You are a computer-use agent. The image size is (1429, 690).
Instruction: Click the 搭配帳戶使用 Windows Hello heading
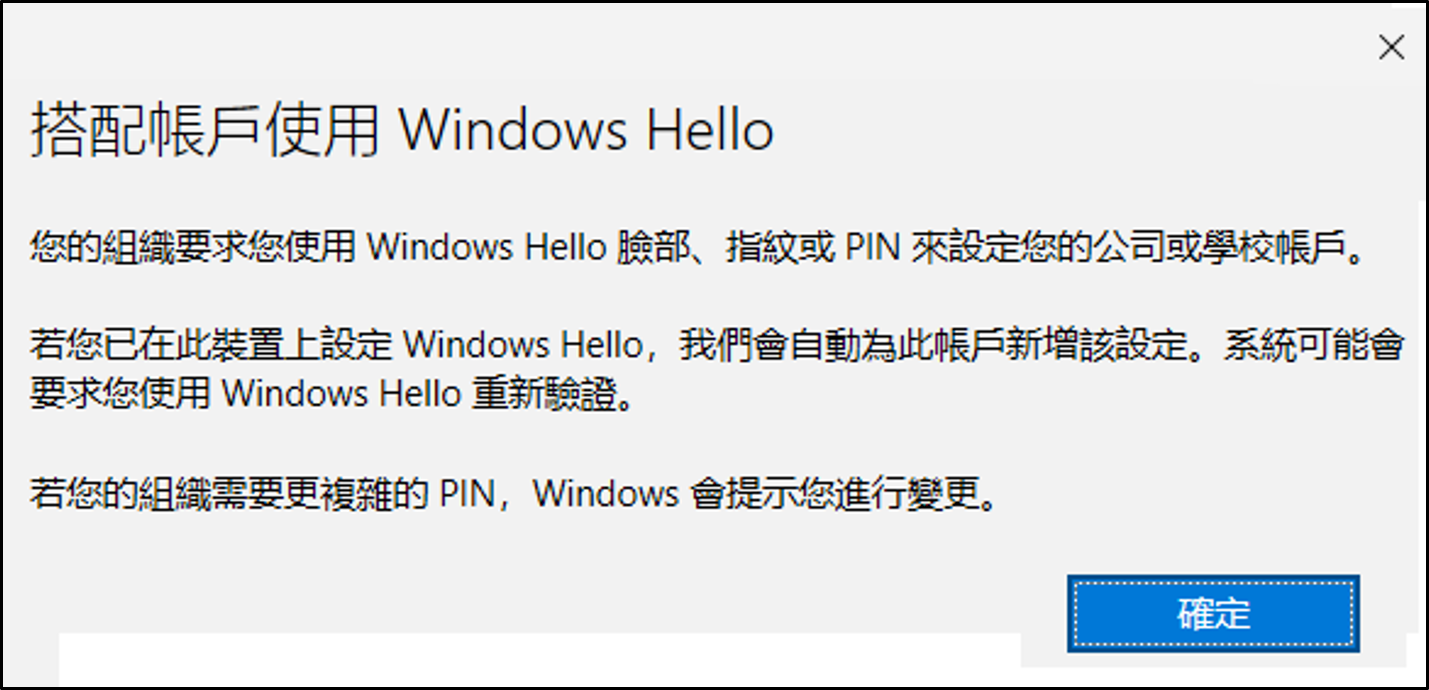click(x=402, y=131)
